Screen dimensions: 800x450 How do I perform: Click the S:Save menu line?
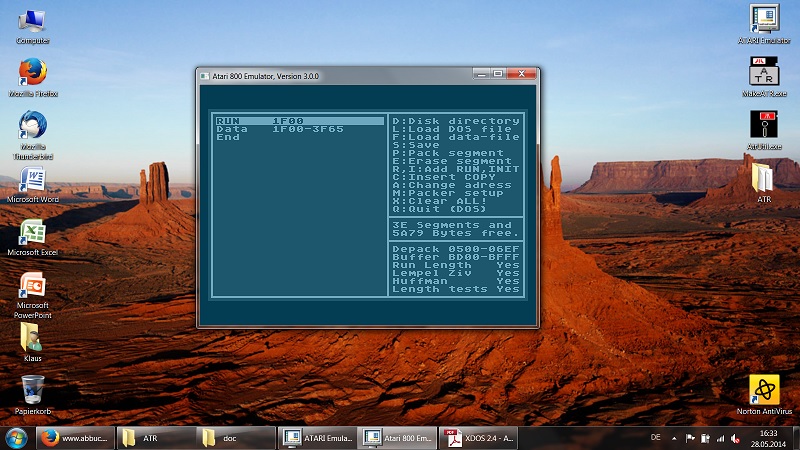pyautogui.click(x=416, y=145)
